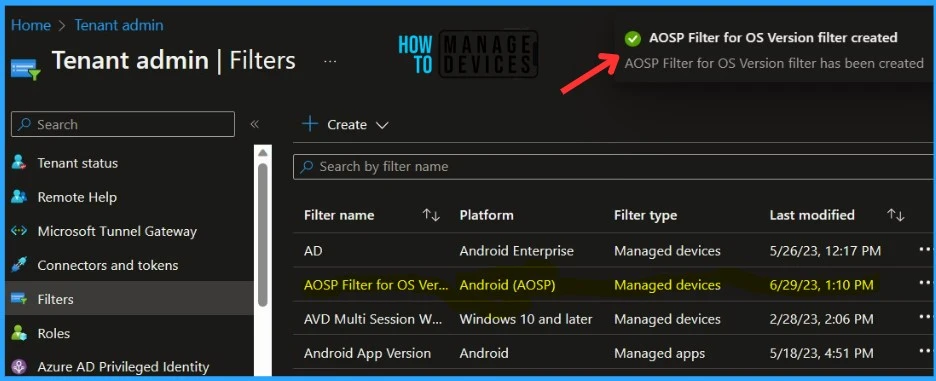Image resolution: width=936 pixels, height=381 pixels.
Task: Click Managed devices cell in AVD Multi Session row
Action: 667,320
